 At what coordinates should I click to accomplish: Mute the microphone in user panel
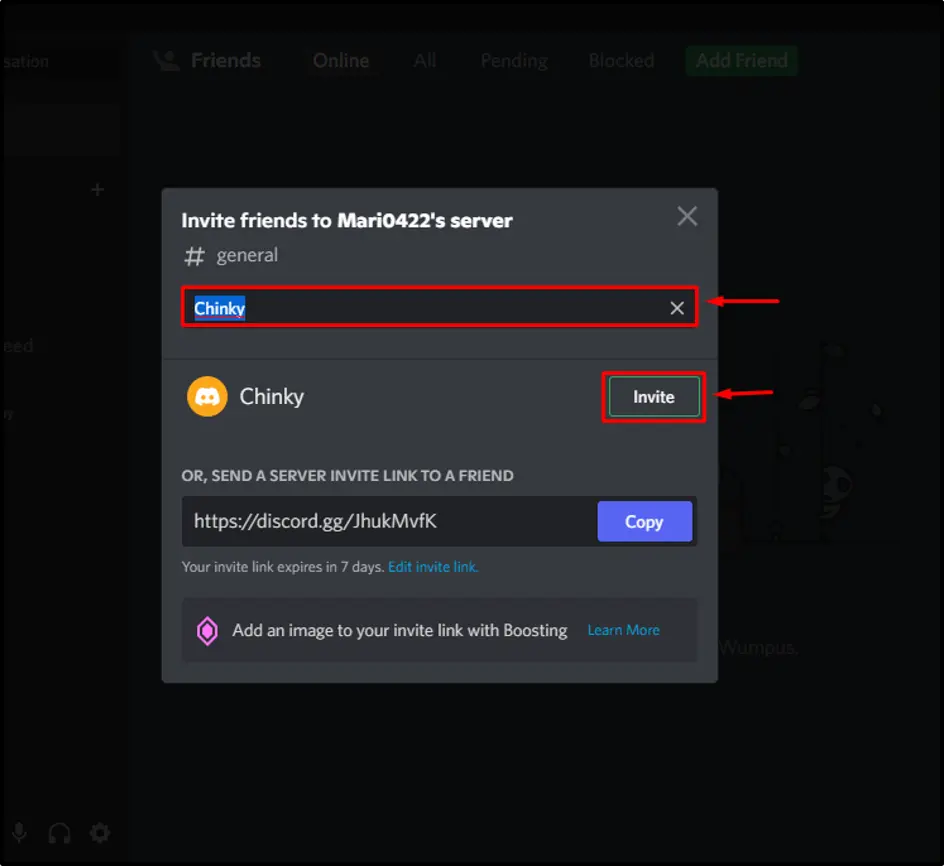pos(19,833)
